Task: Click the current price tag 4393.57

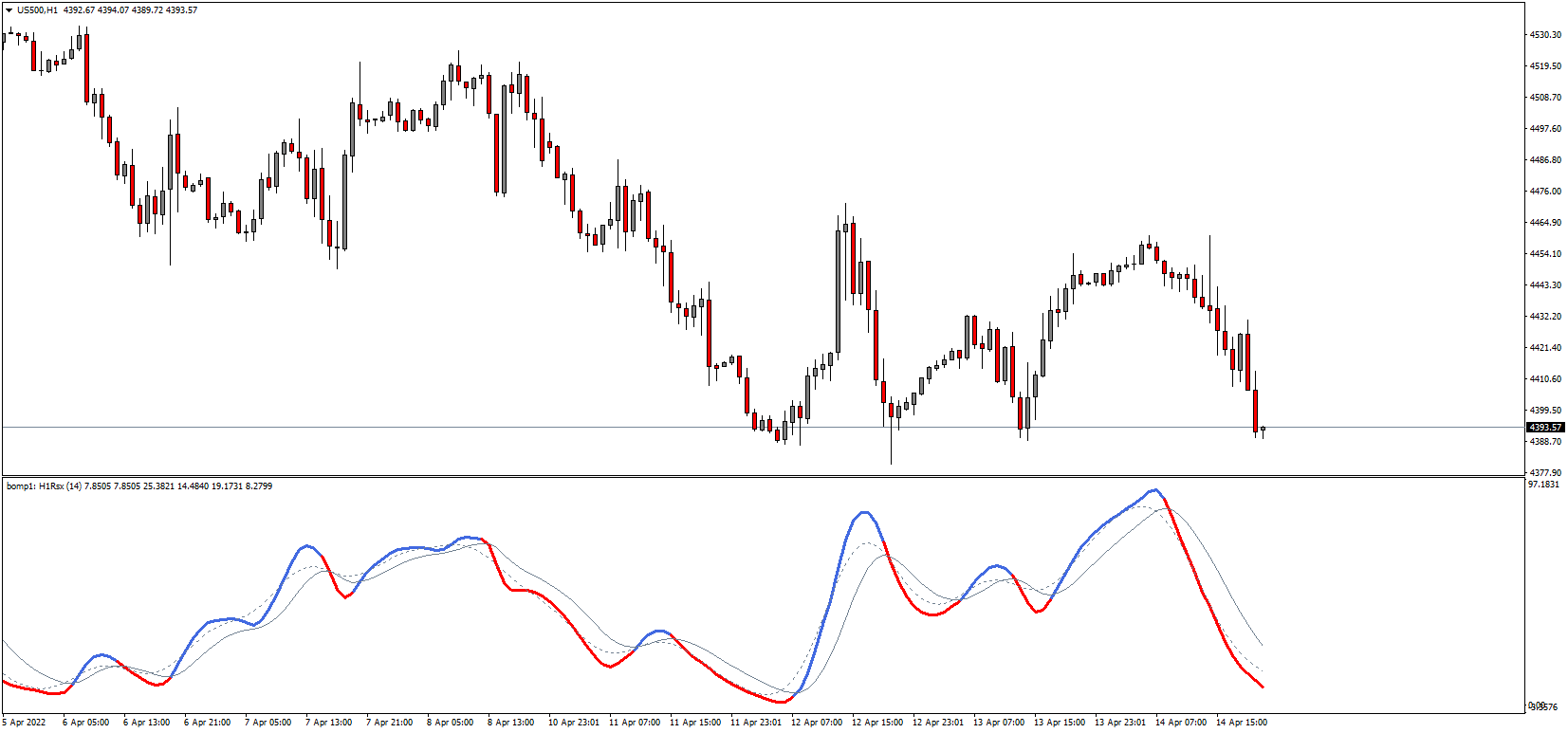Action: click(1545, 428)
